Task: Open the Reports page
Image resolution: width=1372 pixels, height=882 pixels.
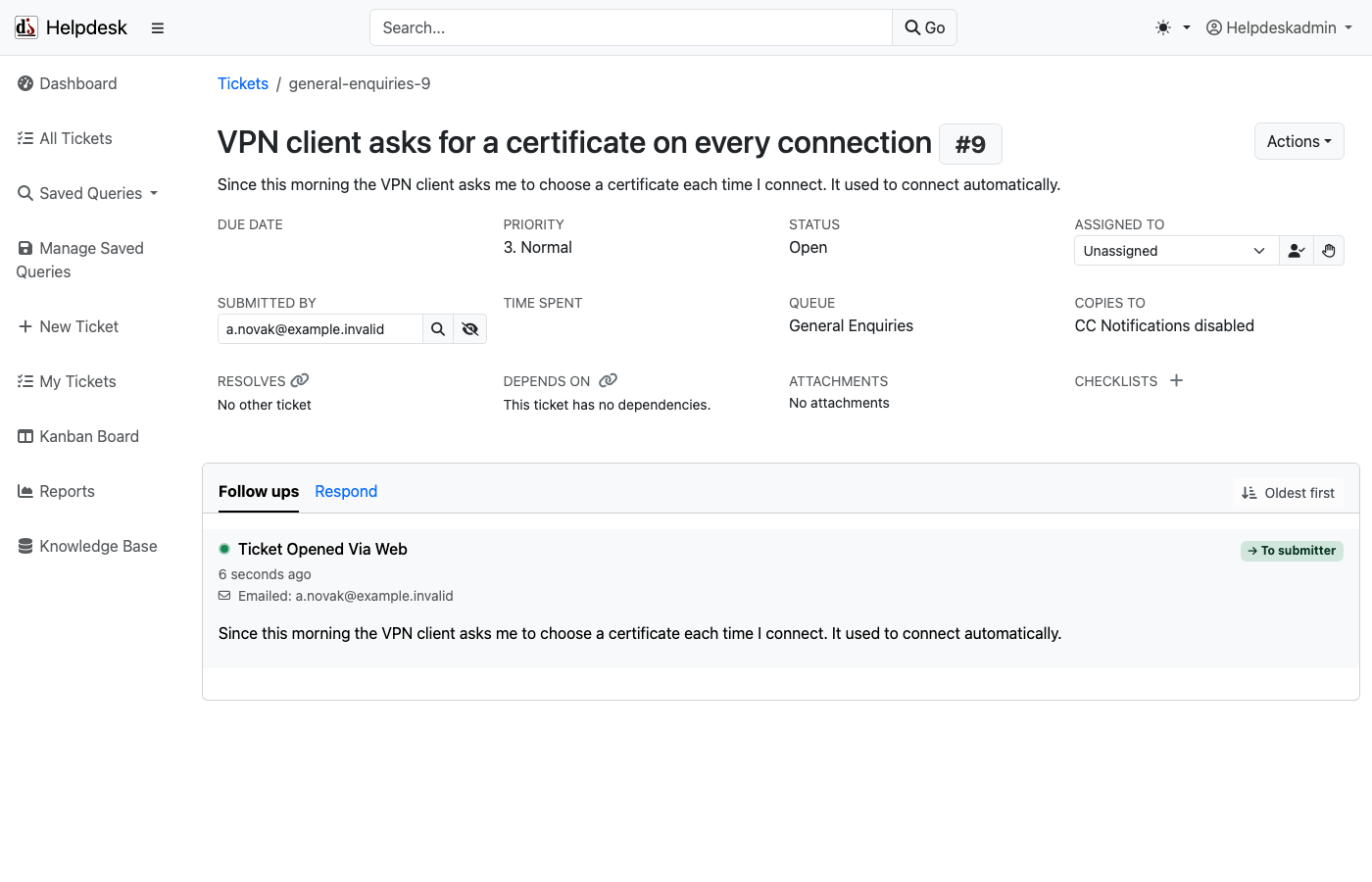Action: tap(56, 491)
